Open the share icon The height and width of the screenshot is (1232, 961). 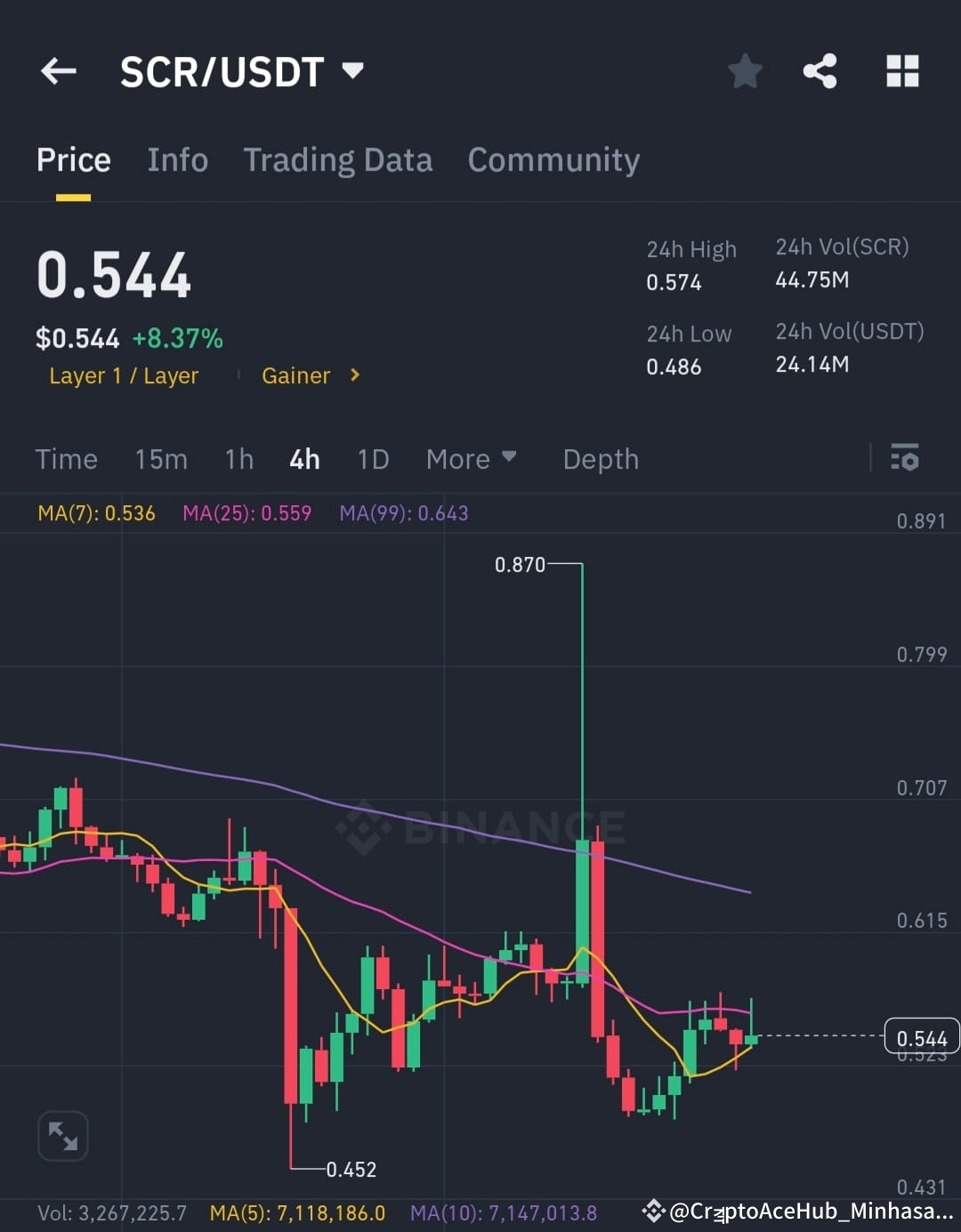820,71
